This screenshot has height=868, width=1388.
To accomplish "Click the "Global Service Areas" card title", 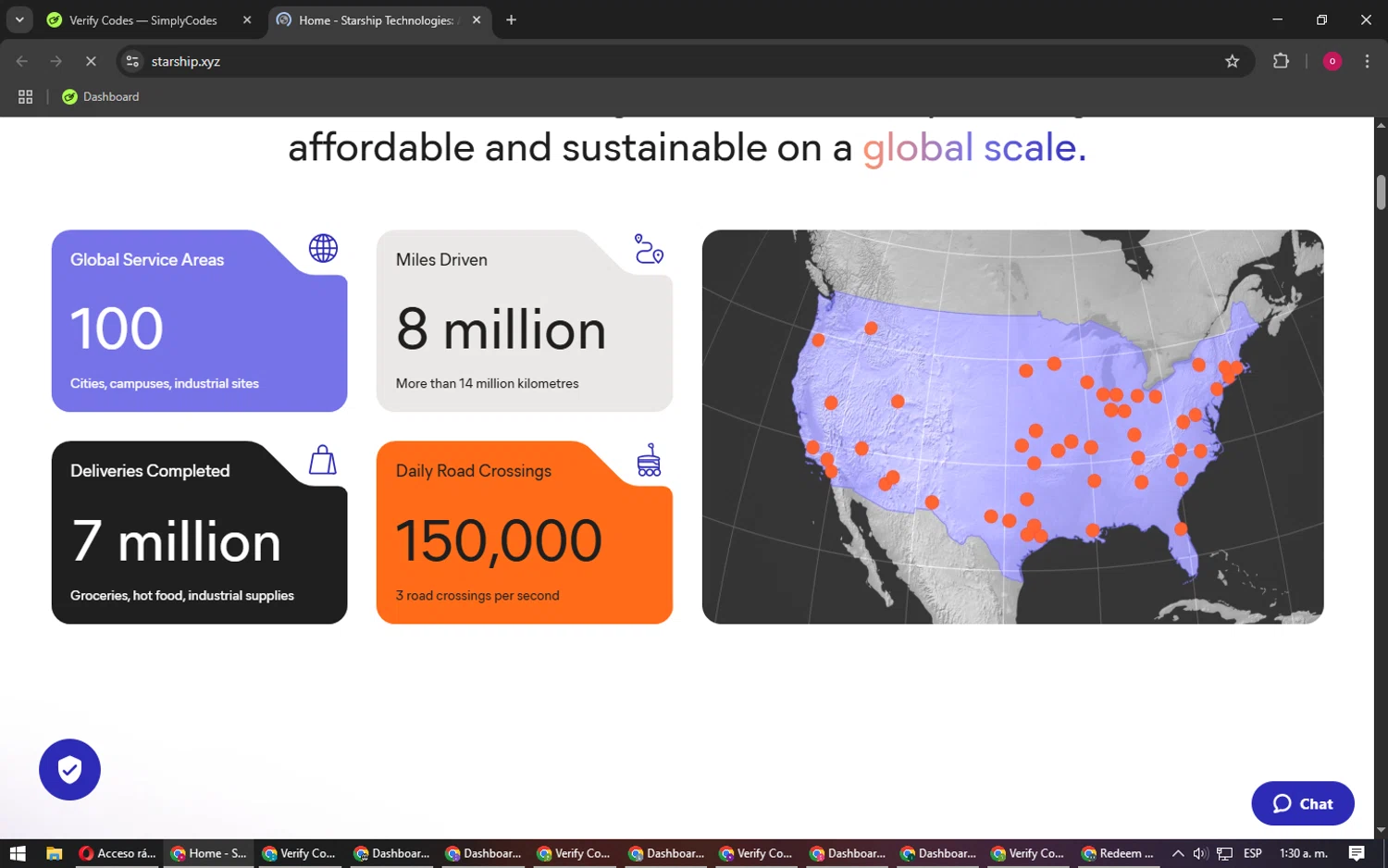I will pos(147,260).
